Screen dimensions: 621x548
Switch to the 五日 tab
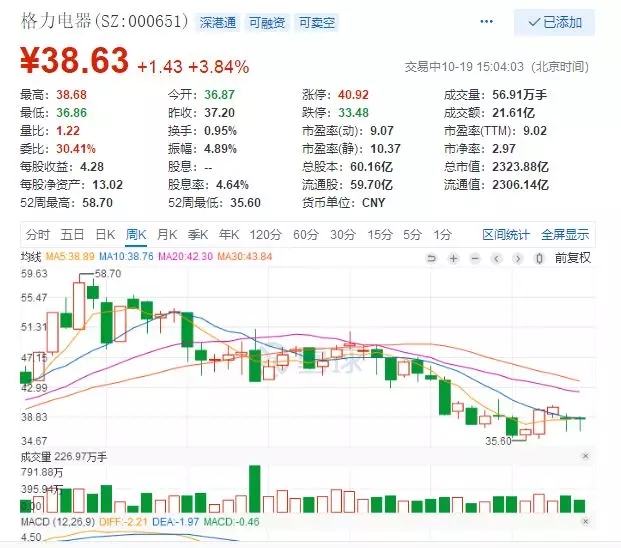(72, 234)
